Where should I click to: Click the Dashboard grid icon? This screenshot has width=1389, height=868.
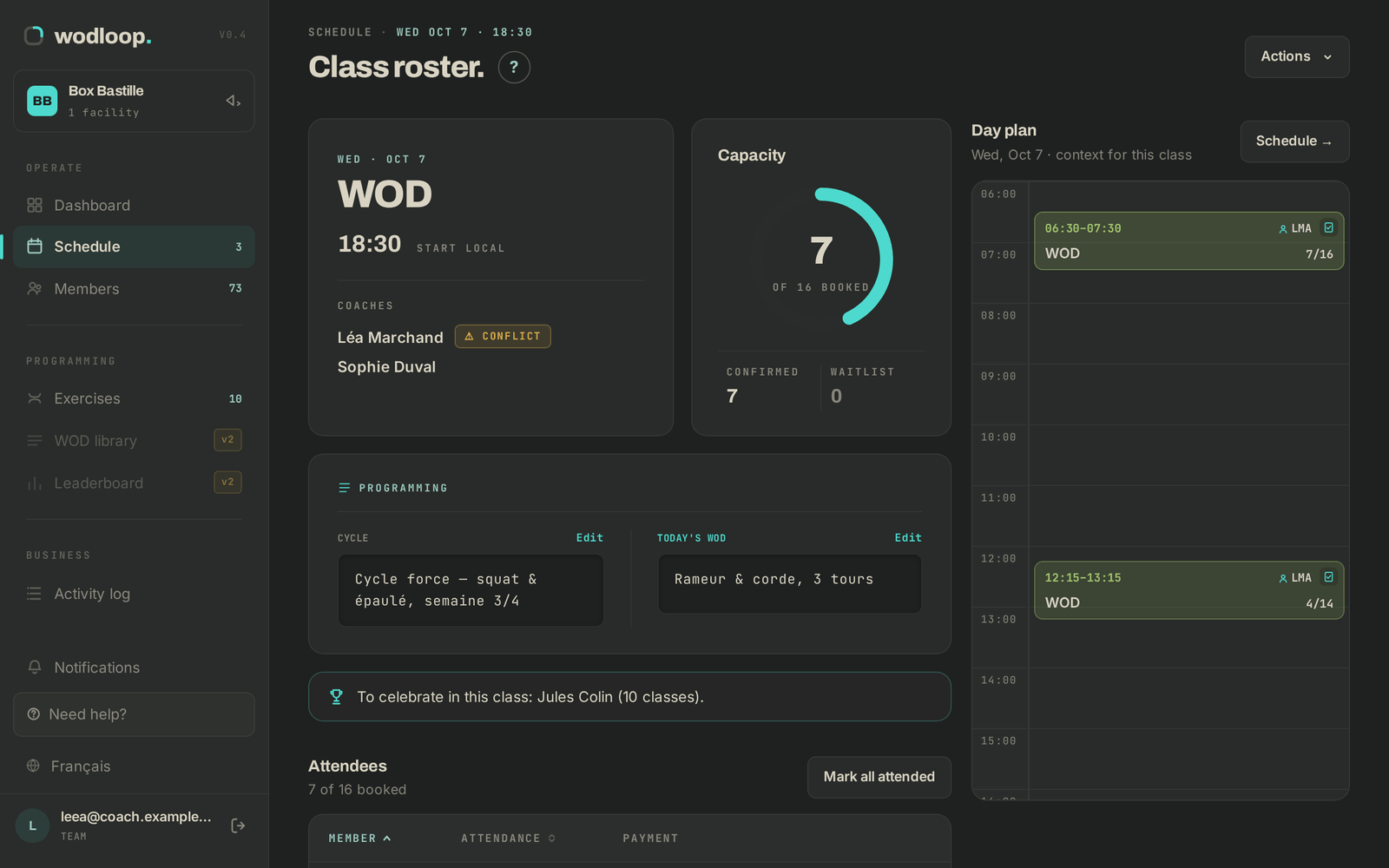click(x=35, y=205)
